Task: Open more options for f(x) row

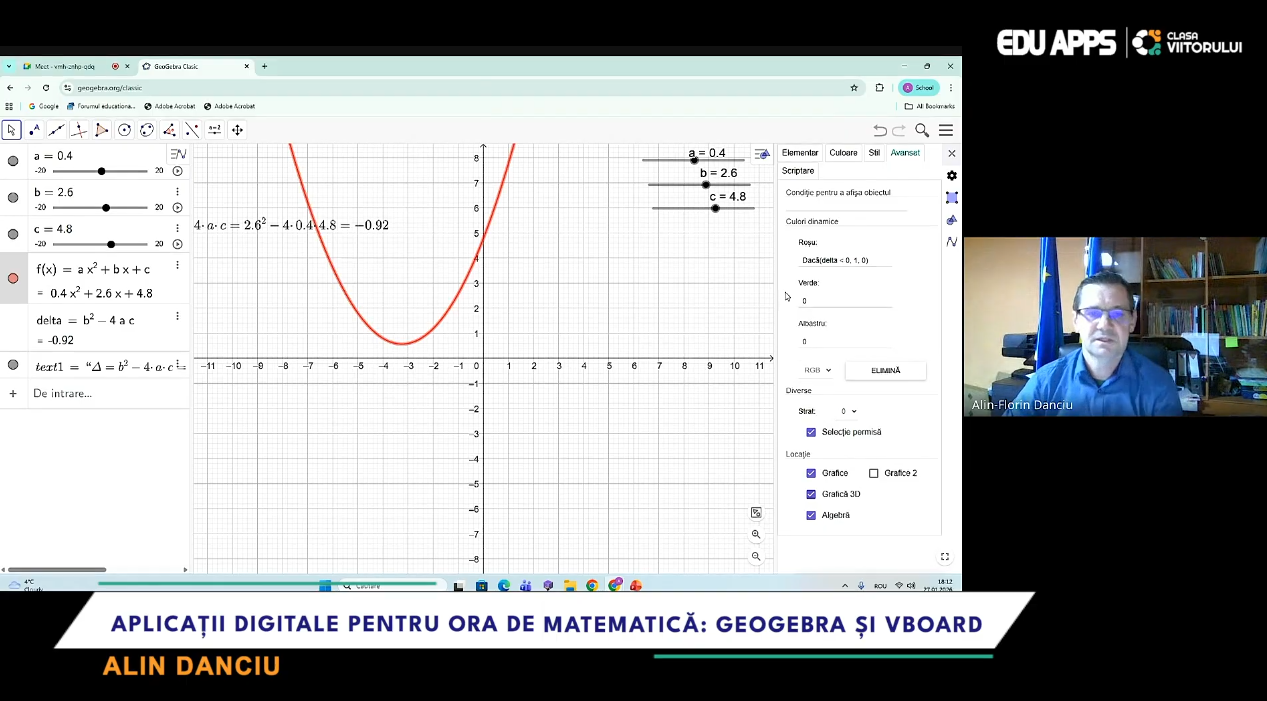Action: click(x=178, y=266)
